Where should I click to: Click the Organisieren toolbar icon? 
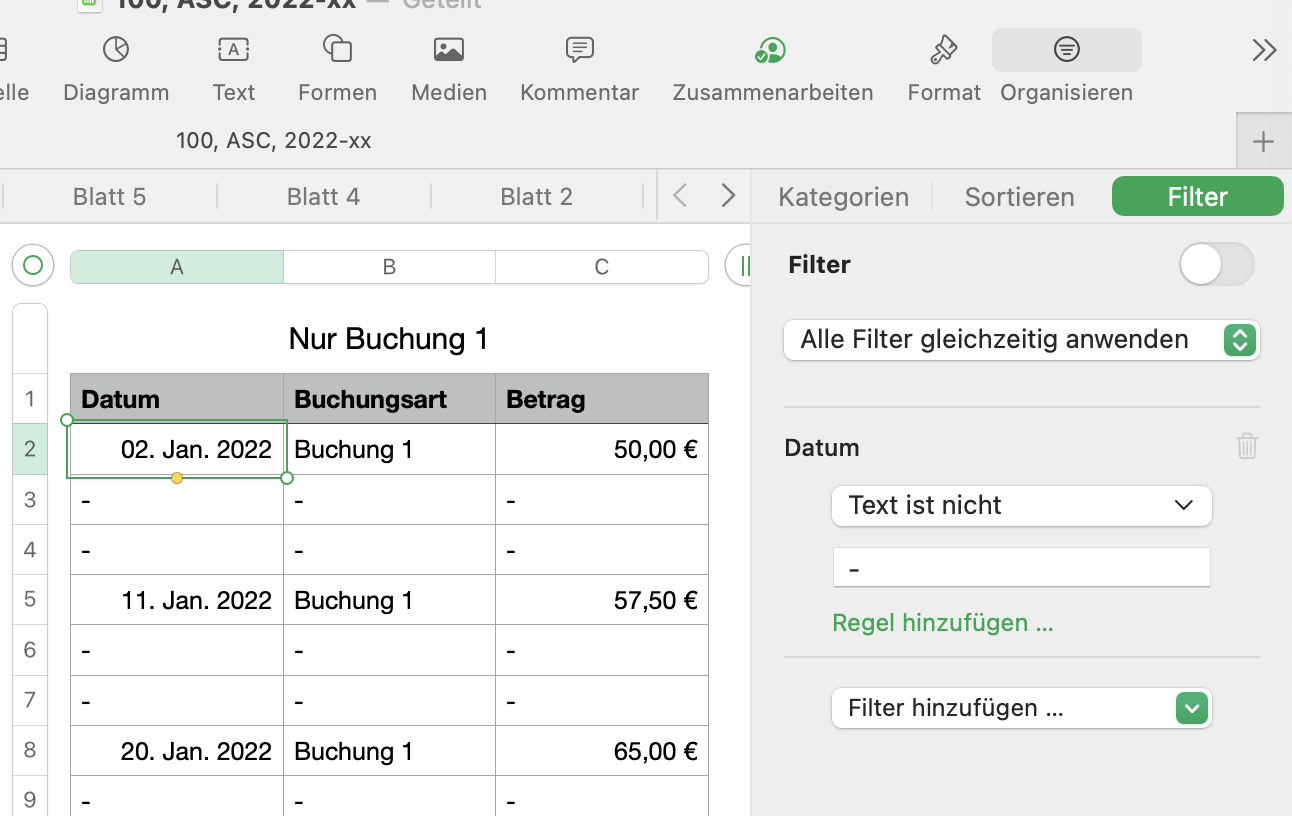(1066, 50)
